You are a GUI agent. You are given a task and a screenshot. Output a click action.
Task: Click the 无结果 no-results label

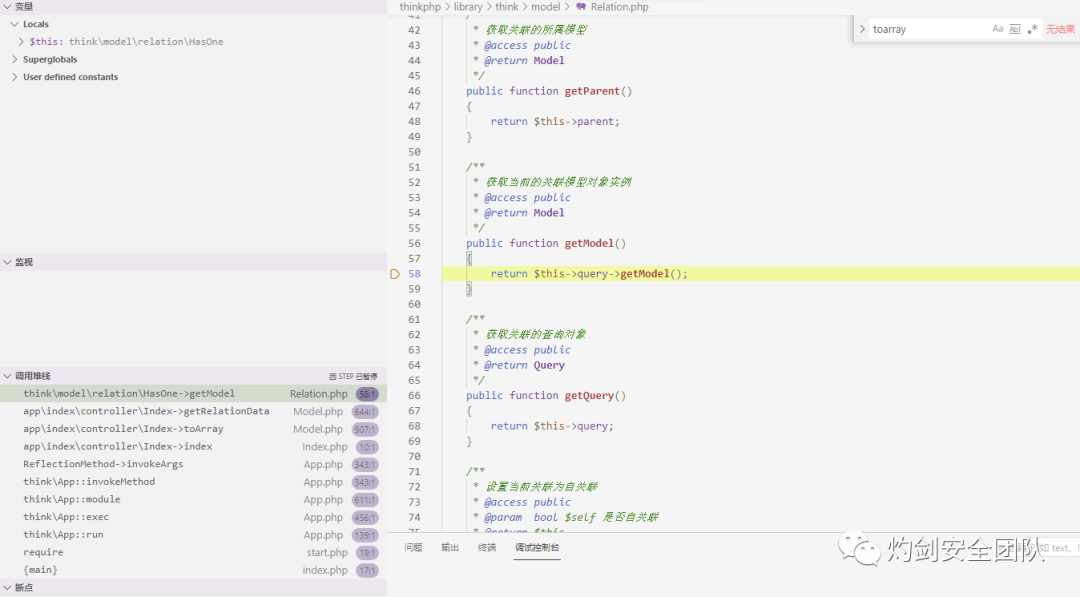pyautogui.click(x=1060, y=29)
